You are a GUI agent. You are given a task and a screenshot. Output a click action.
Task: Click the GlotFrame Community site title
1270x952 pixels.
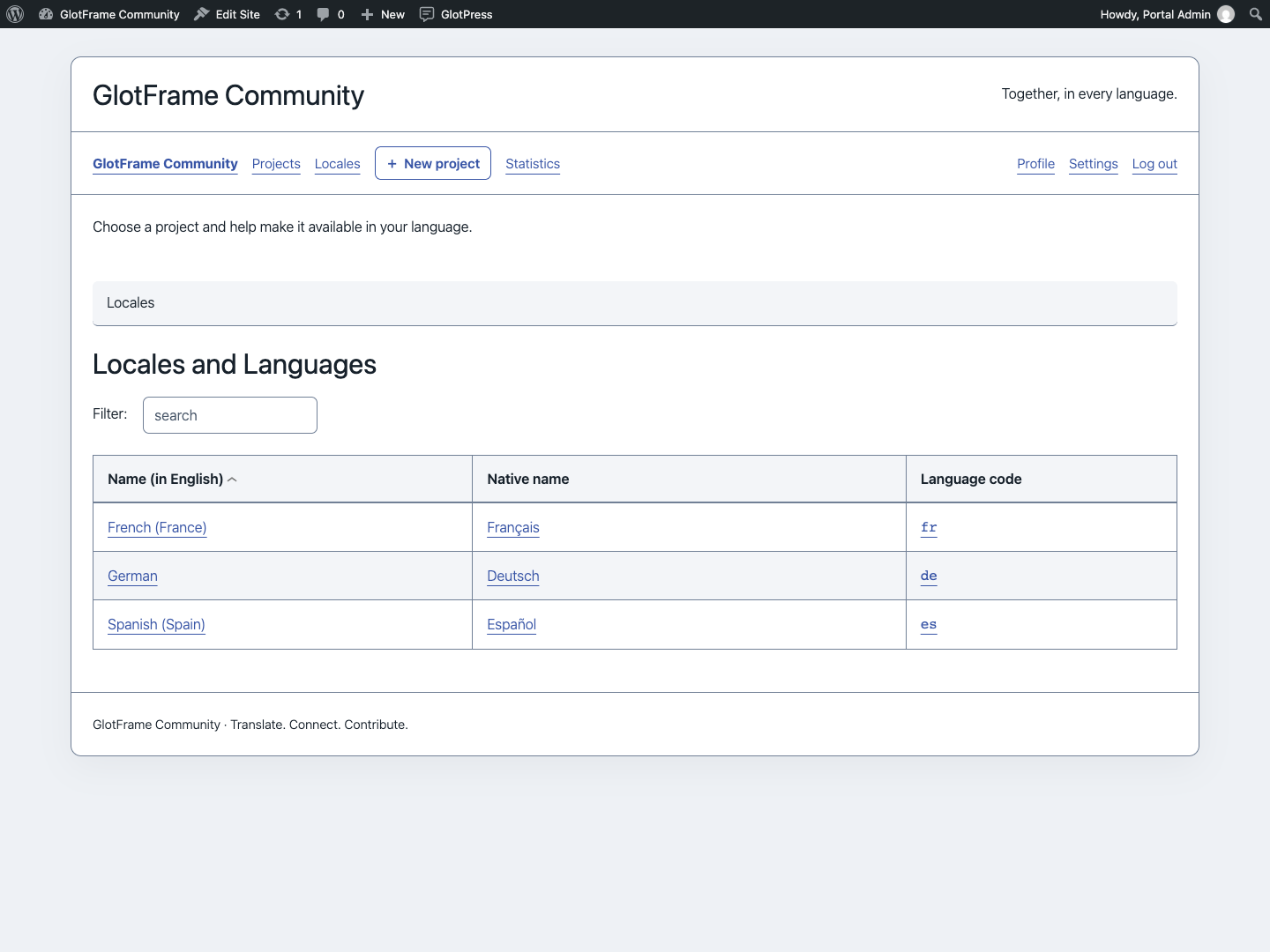click(228, 95)
